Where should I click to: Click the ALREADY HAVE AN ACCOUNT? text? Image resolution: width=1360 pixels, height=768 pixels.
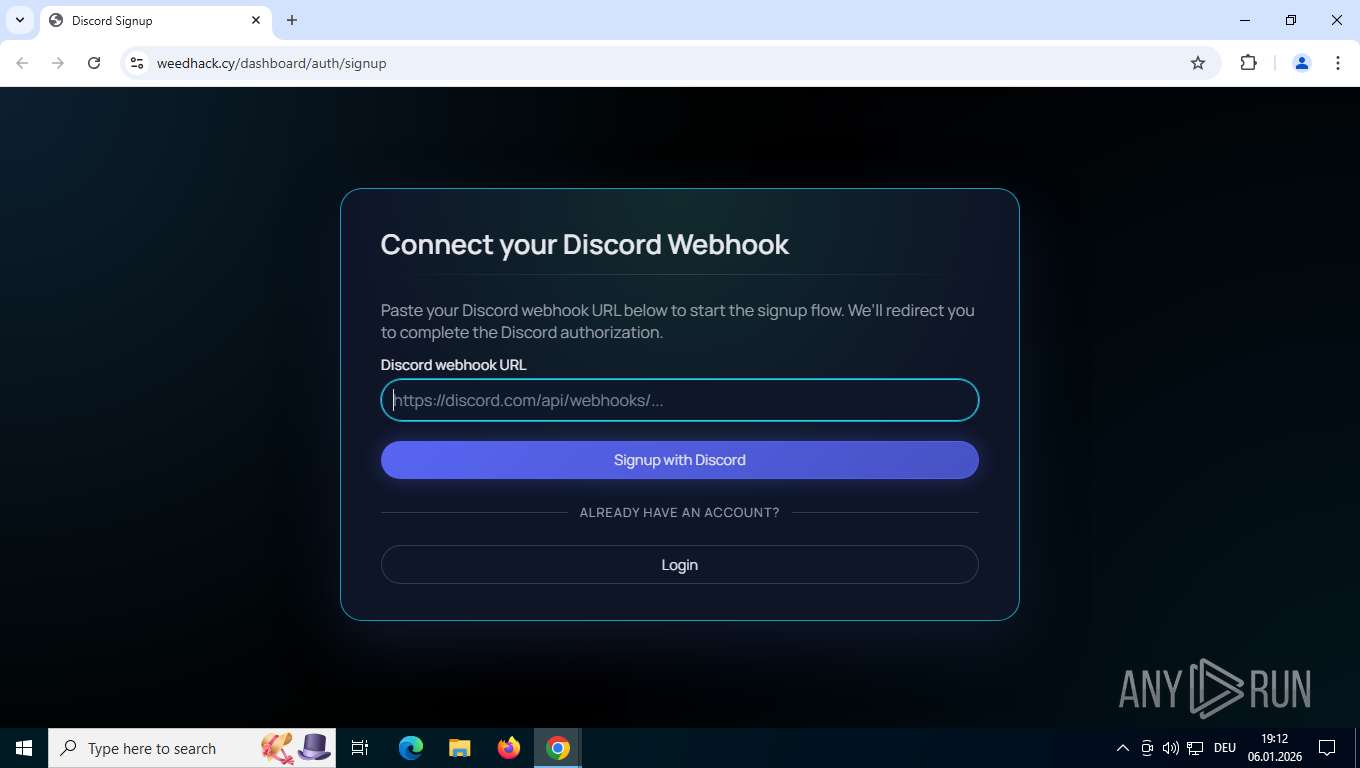pos(679,512)
